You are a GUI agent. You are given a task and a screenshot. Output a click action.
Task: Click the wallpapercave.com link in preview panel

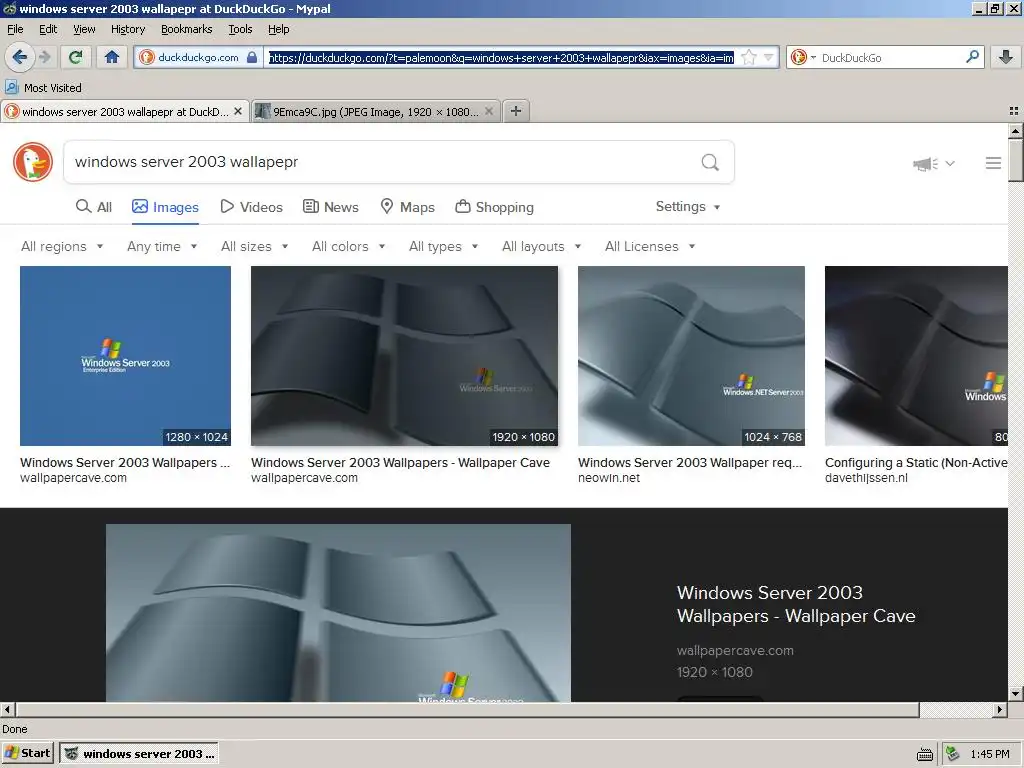[735, 650]
